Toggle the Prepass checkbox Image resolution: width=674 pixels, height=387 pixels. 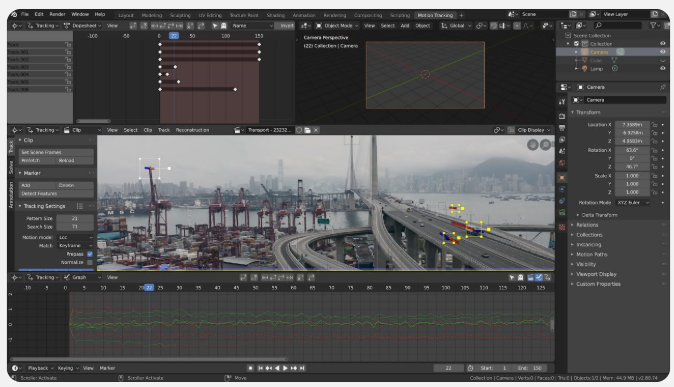[x=90, y=254]
